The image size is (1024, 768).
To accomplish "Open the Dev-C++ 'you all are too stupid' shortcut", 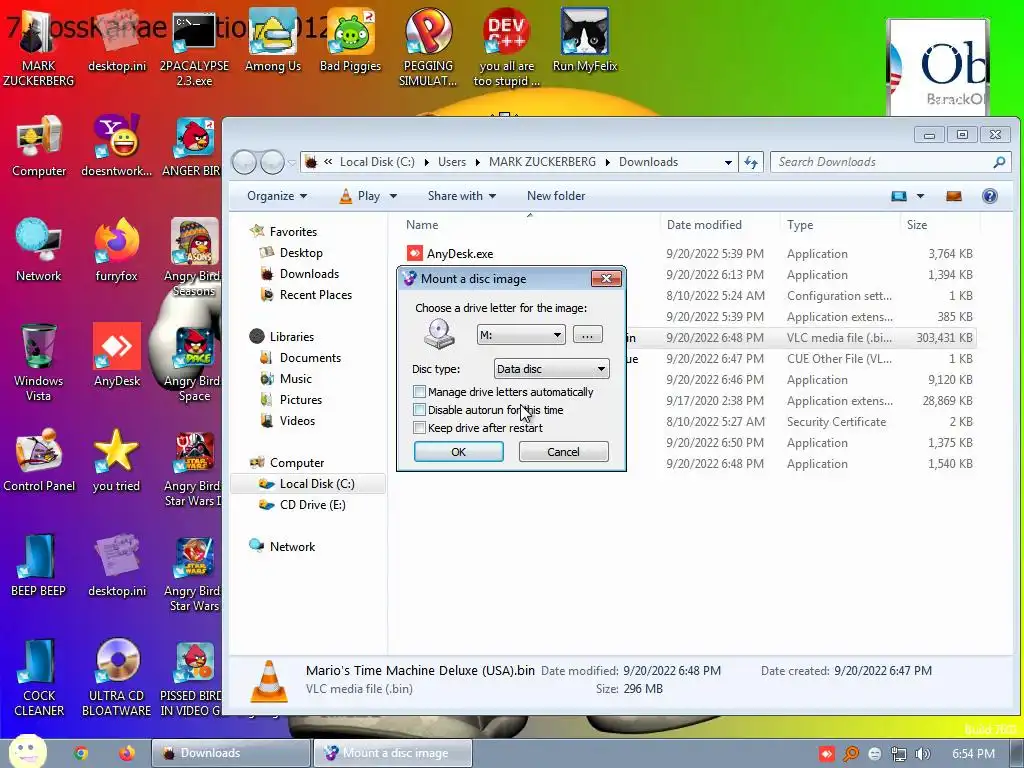I will pyautogui.click(x=506, y=47).
